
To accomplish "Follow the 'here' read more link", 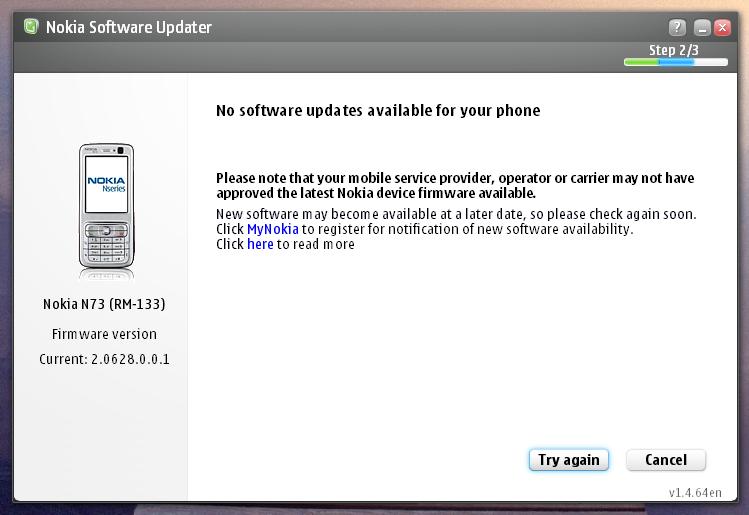I will 260,244.
